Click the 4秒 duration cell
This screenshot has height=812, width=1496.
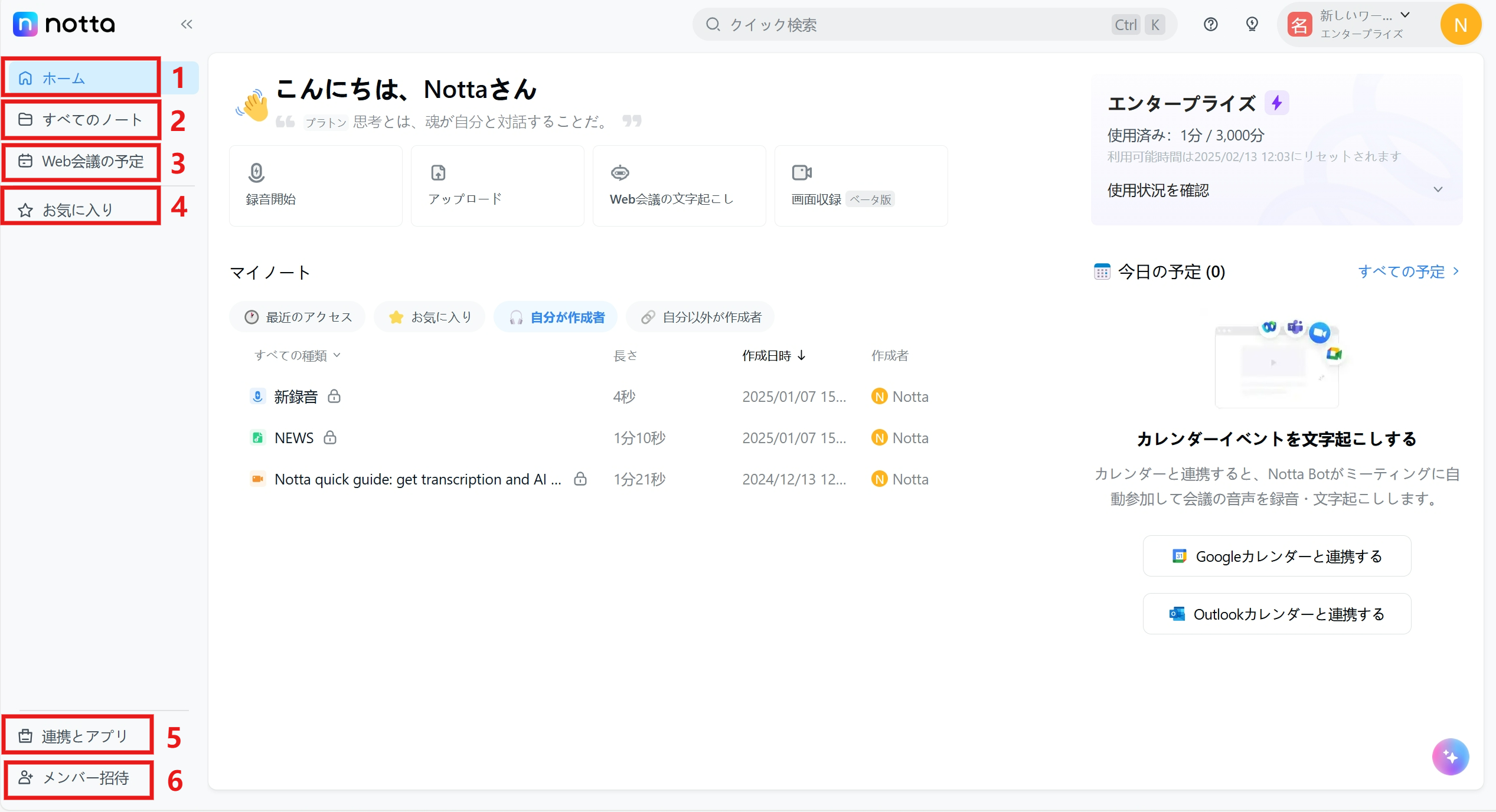click(624, 397)
